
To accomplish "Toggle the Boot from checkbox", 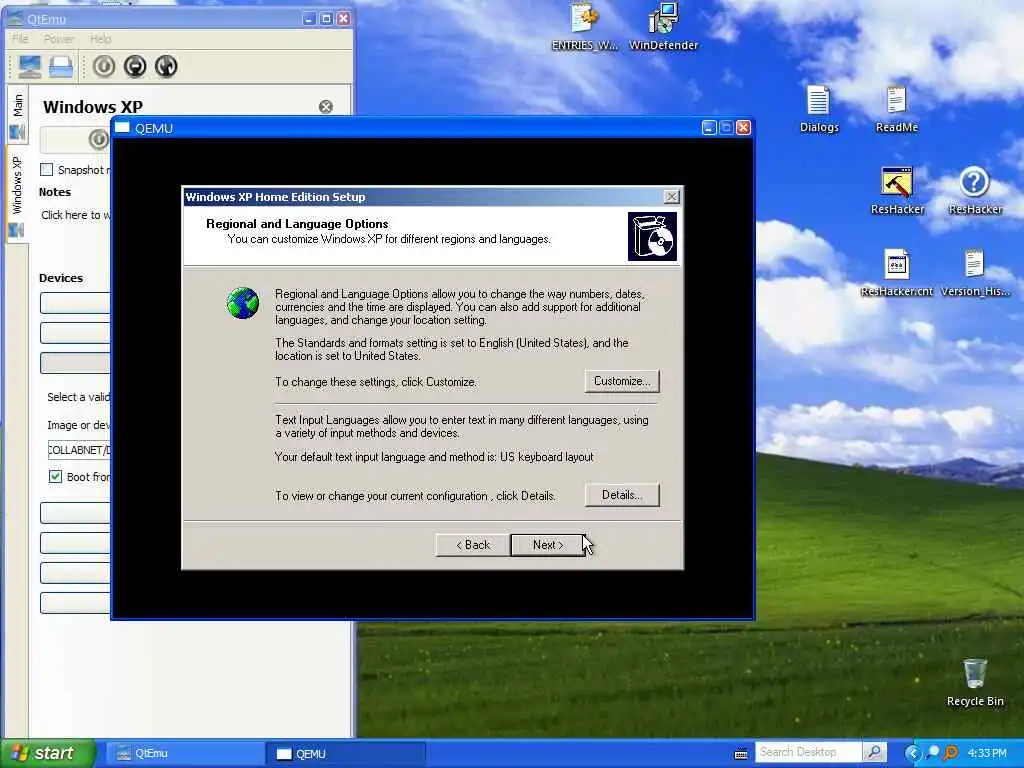I will [x=56, y=477].
